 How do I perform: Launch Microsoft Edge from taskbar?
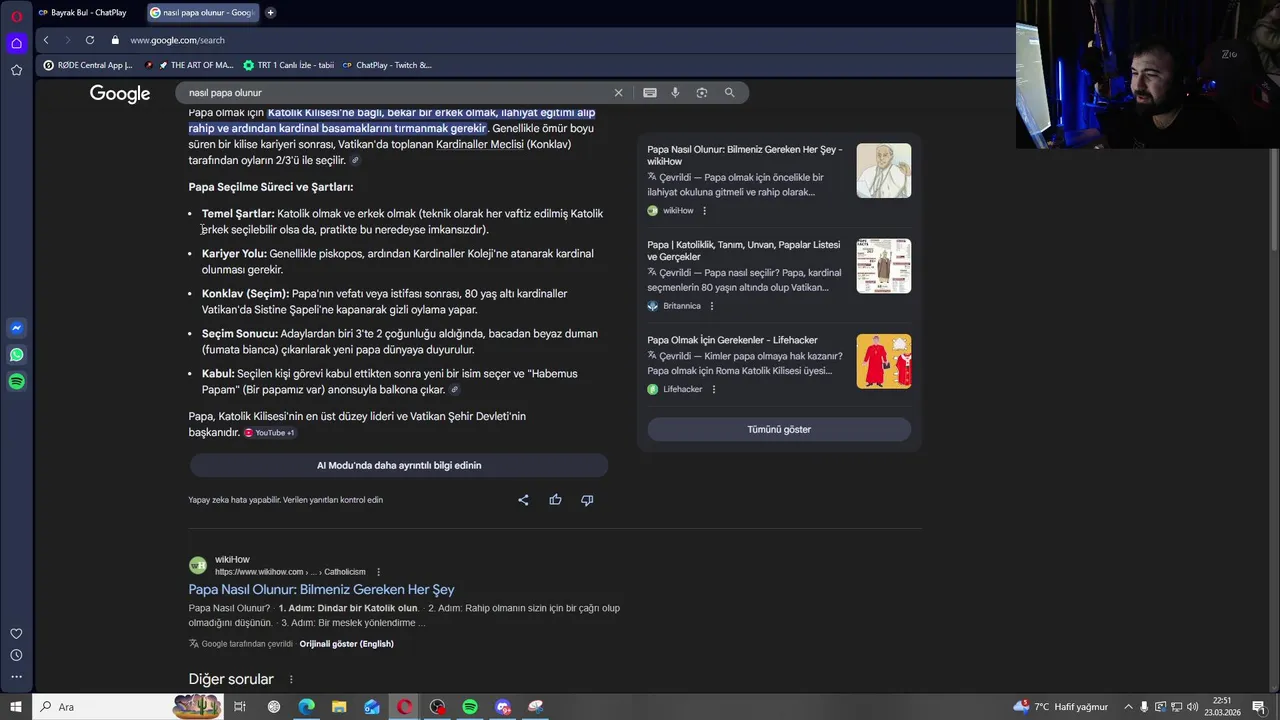click(306, 707)
